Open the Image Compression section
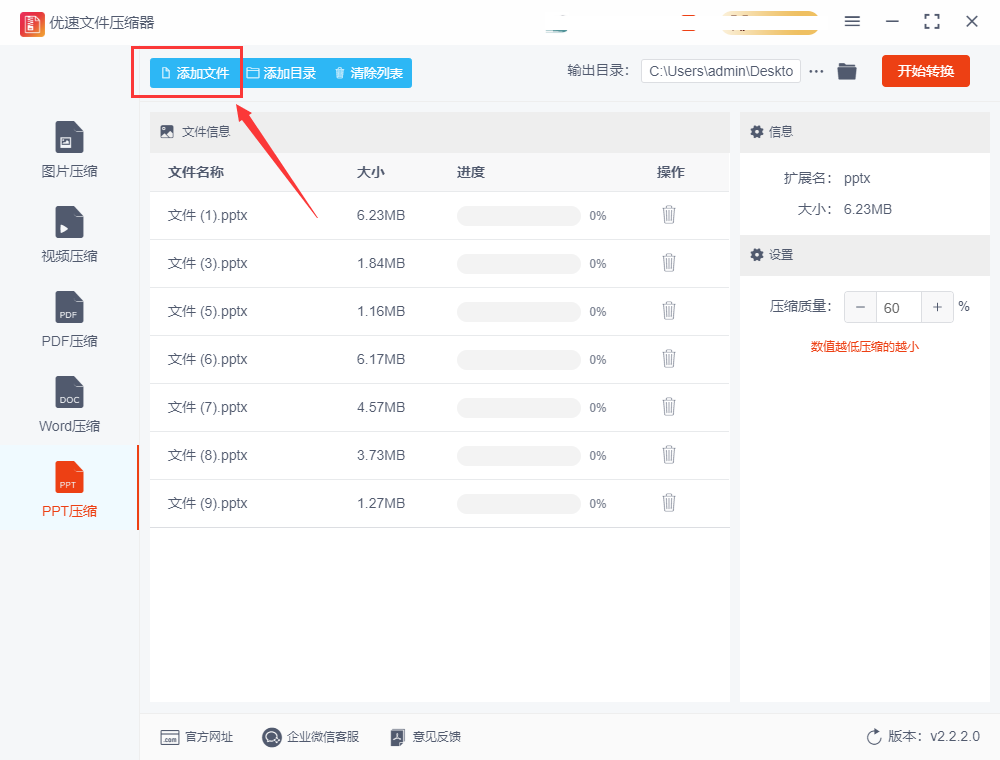1000x760 pixels. tap(70, 150)
